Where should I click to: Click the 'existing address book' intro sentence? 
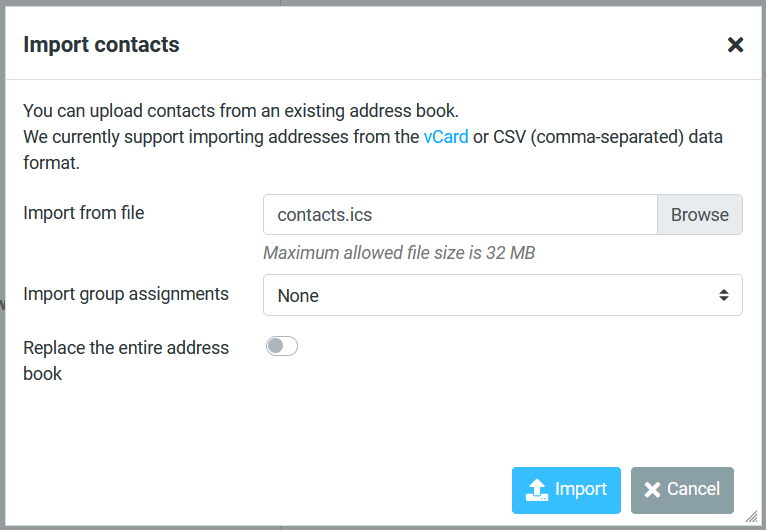tap(241, 111)
